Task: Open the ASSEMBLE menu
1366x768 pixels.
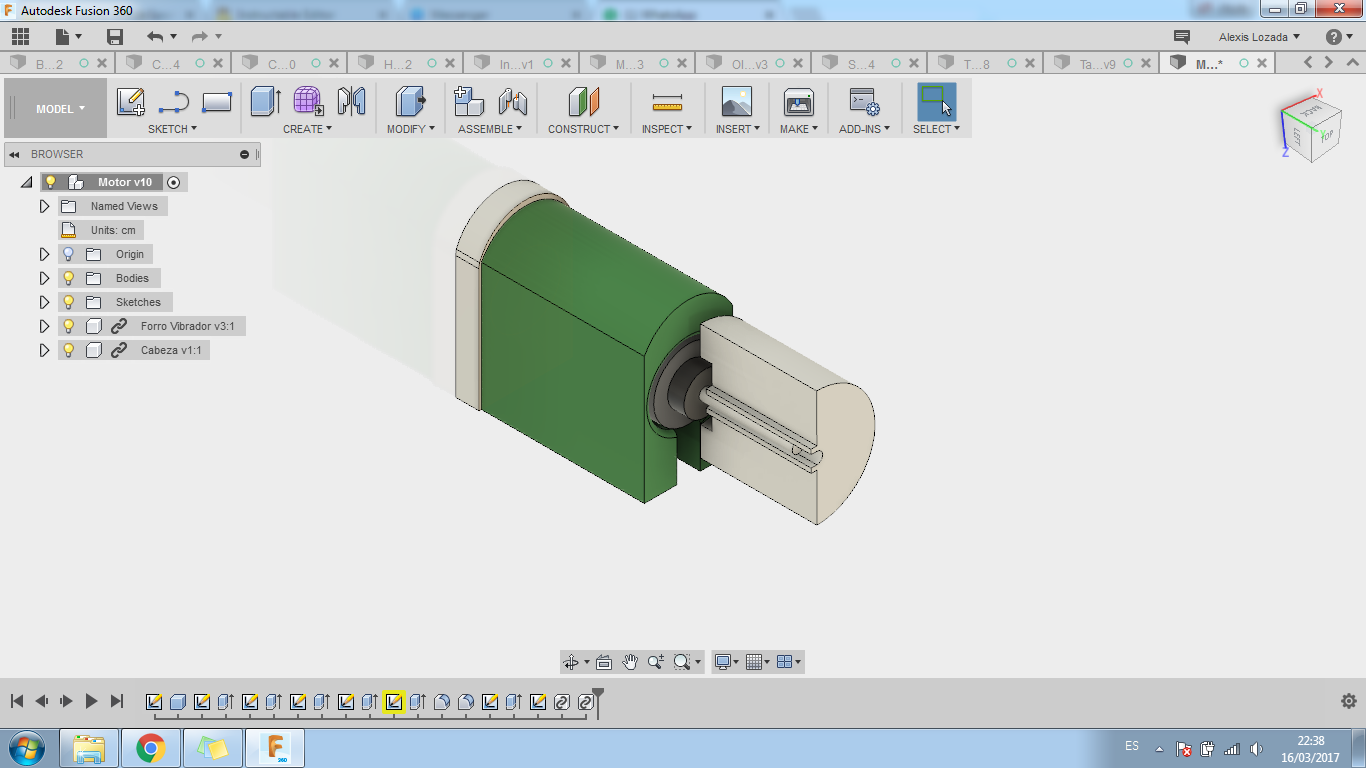Action: 490,129
